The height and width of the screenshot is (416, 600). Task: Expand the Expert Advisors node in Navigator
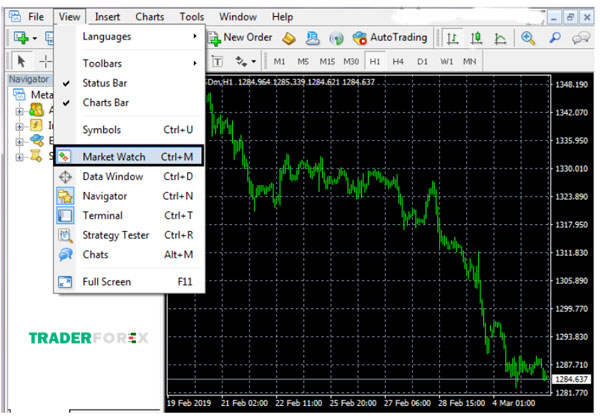[19, 142]
